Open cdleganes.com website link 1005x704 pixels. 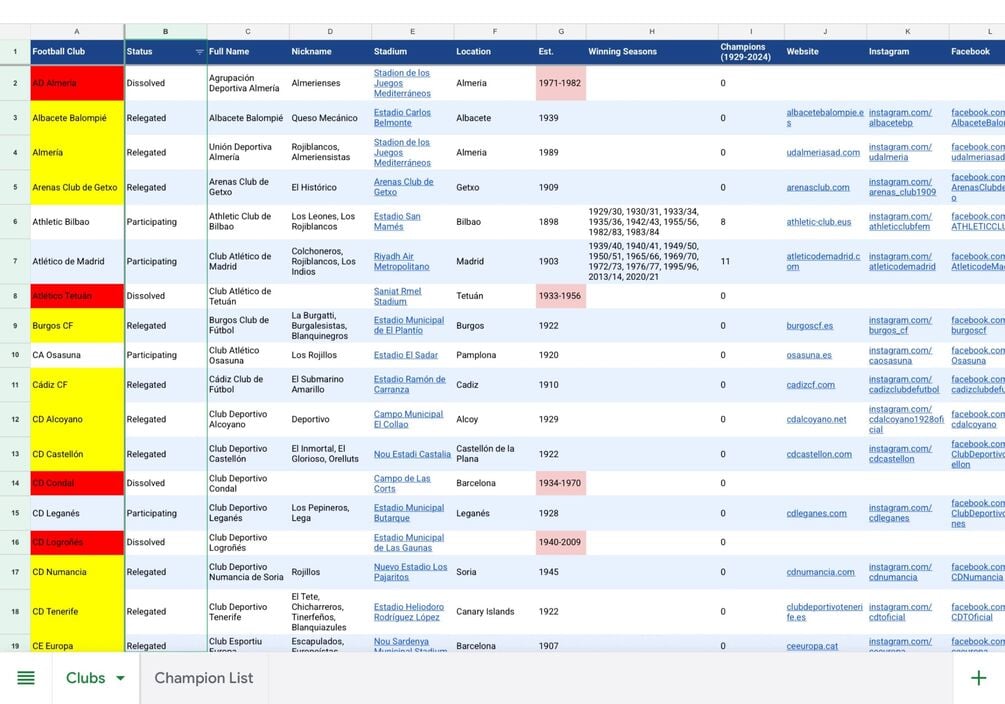(x=817, y=513)
